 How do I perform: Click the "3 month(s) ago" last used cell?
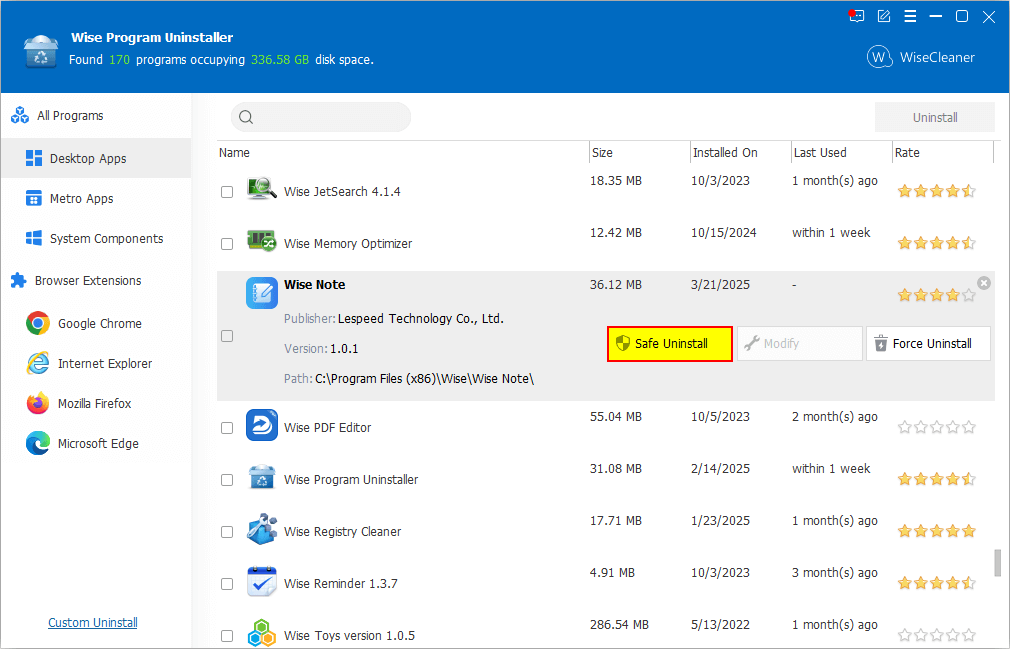click(835, 573)
